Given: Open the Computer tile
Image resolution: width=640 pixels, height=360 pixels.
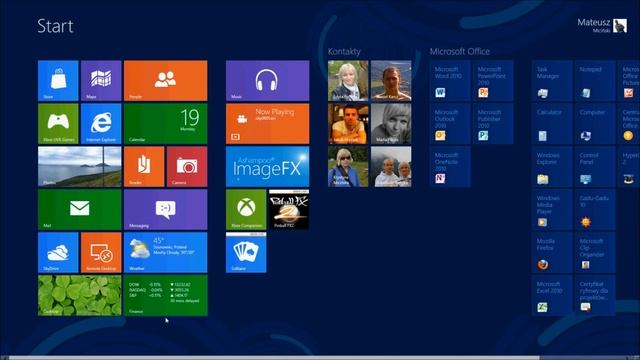Looking at the screenshot, I should 595,124.
